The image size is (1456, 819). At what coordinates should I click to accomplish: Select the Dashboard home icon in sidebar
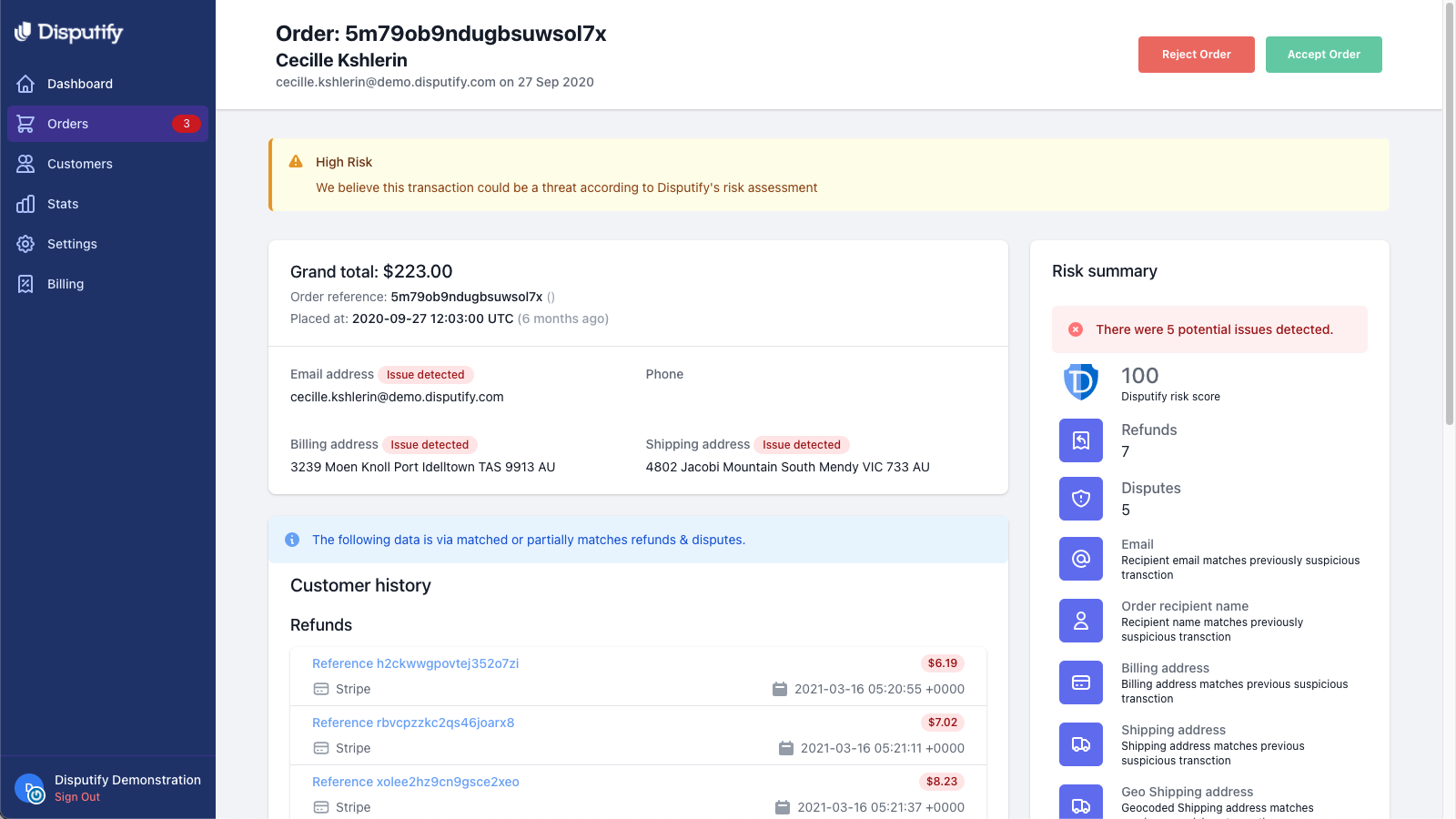tap(26, 83)
